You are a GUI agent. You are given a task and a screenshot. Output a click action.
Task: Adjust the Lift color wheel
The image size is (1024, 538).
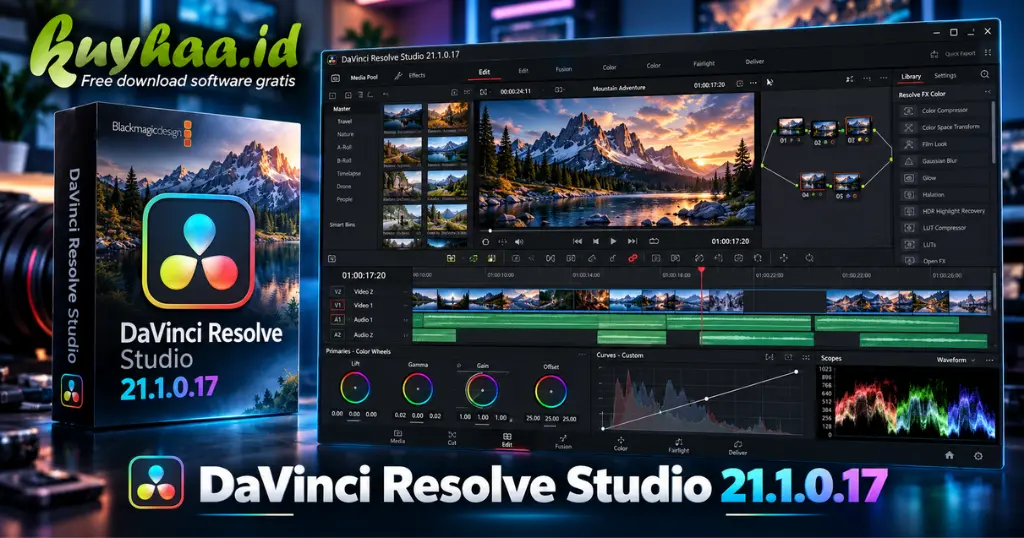(x=355, y=388)
